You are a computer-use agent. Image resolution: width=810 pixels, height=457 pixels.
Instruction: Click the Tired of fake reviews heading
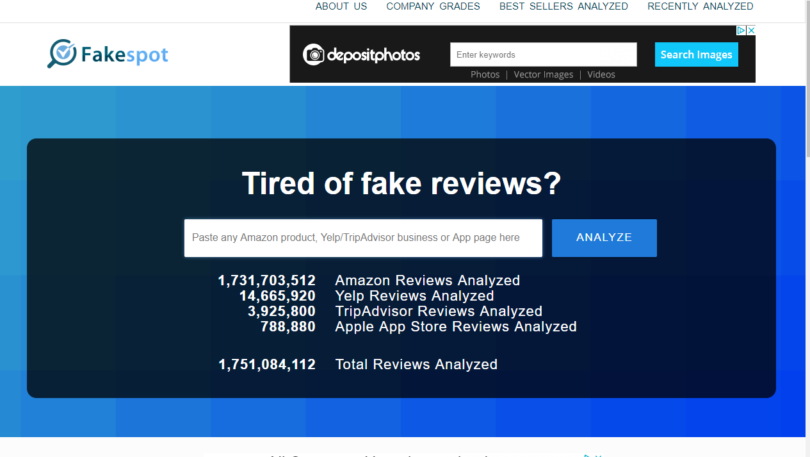(401, 184)
